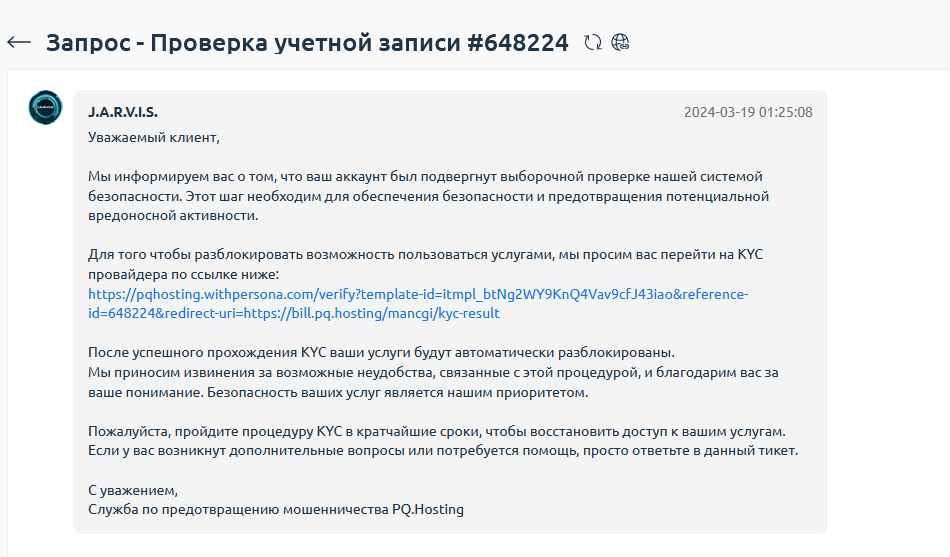Screen dimensions: 950x557
Task: Select the line "После успешного прохождения KYC"
Action: (x=381, y=353)
